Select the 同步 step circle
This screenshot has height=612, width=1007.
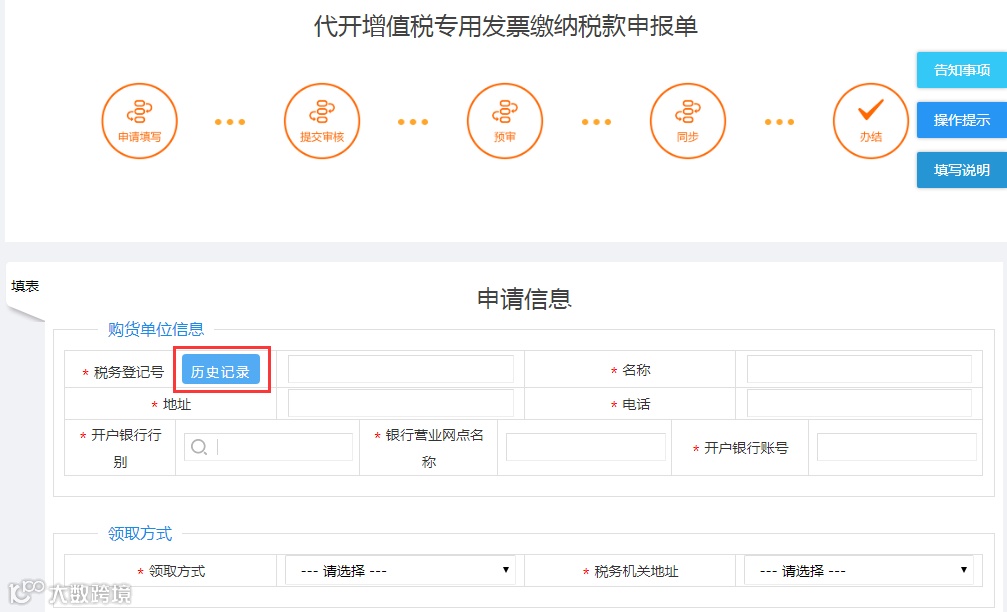[x=688, y=121]
